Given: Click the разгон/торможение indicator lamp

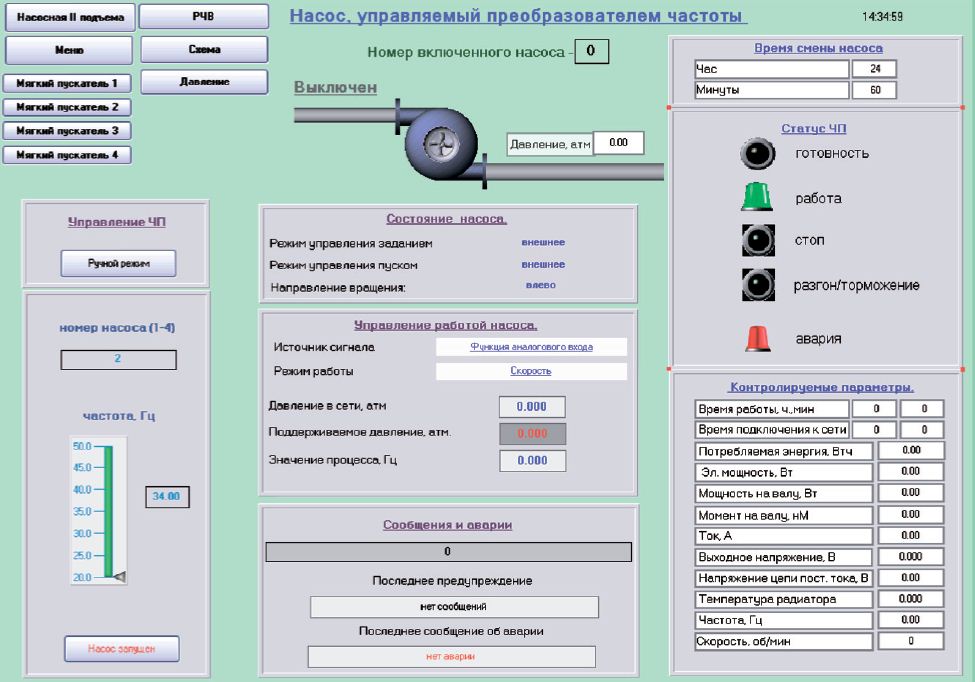Looking at the screenshot, I should point(757,285).
